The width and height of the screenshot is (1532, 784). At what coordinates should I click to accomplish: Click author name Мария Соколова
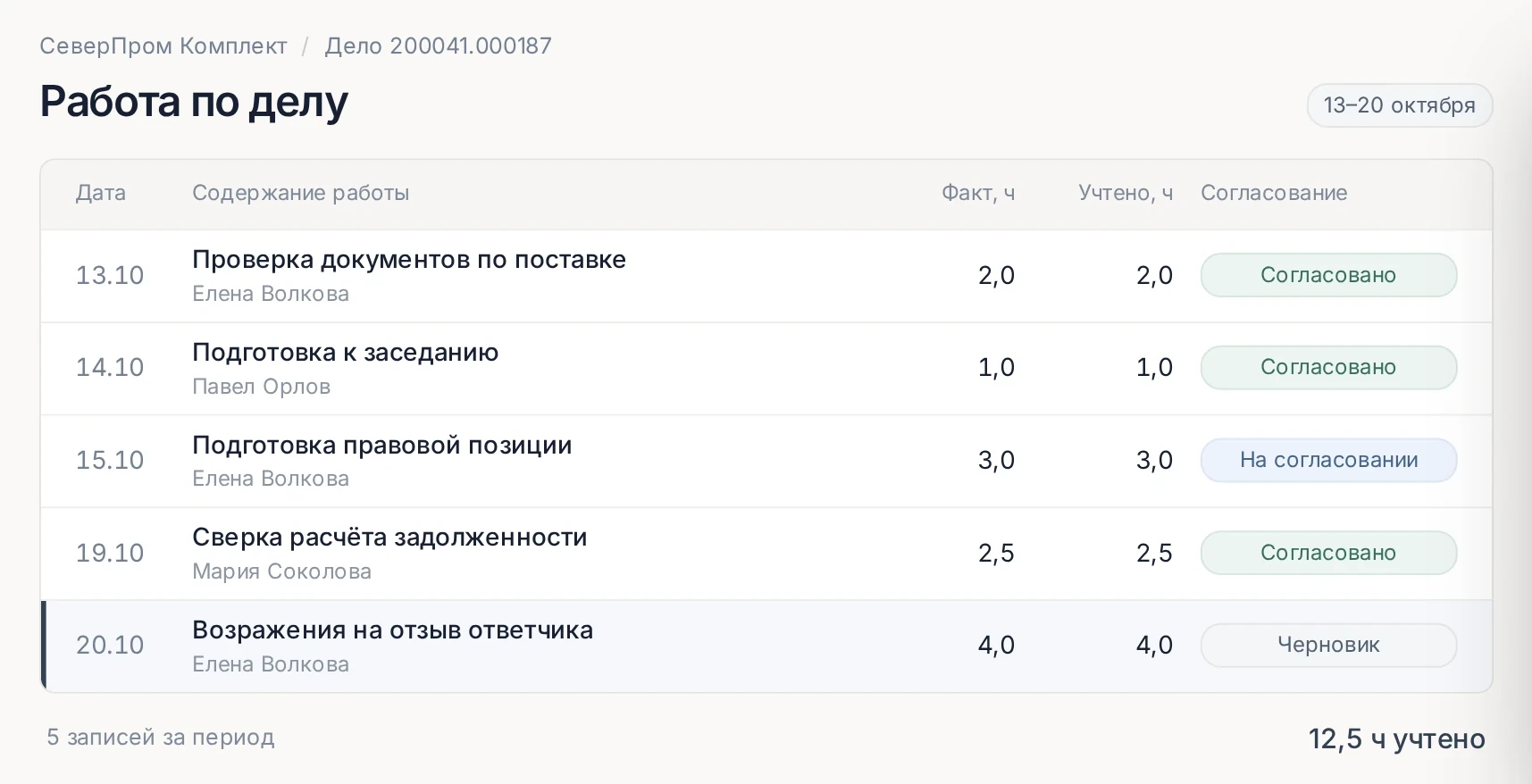click(x=282, y=571)
